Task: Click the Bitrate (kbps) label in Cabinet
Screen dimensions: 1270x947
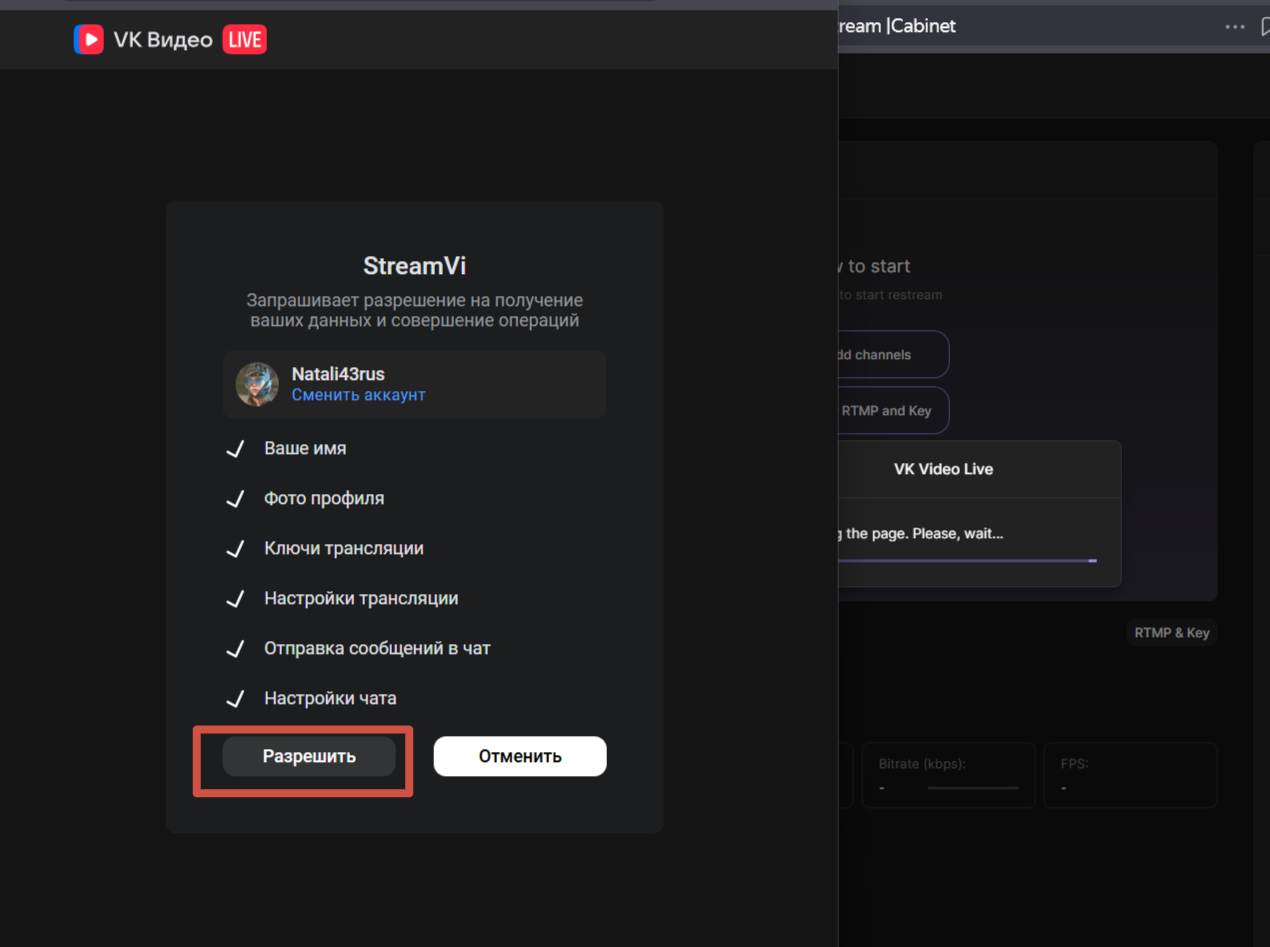Action: [924, 764]
